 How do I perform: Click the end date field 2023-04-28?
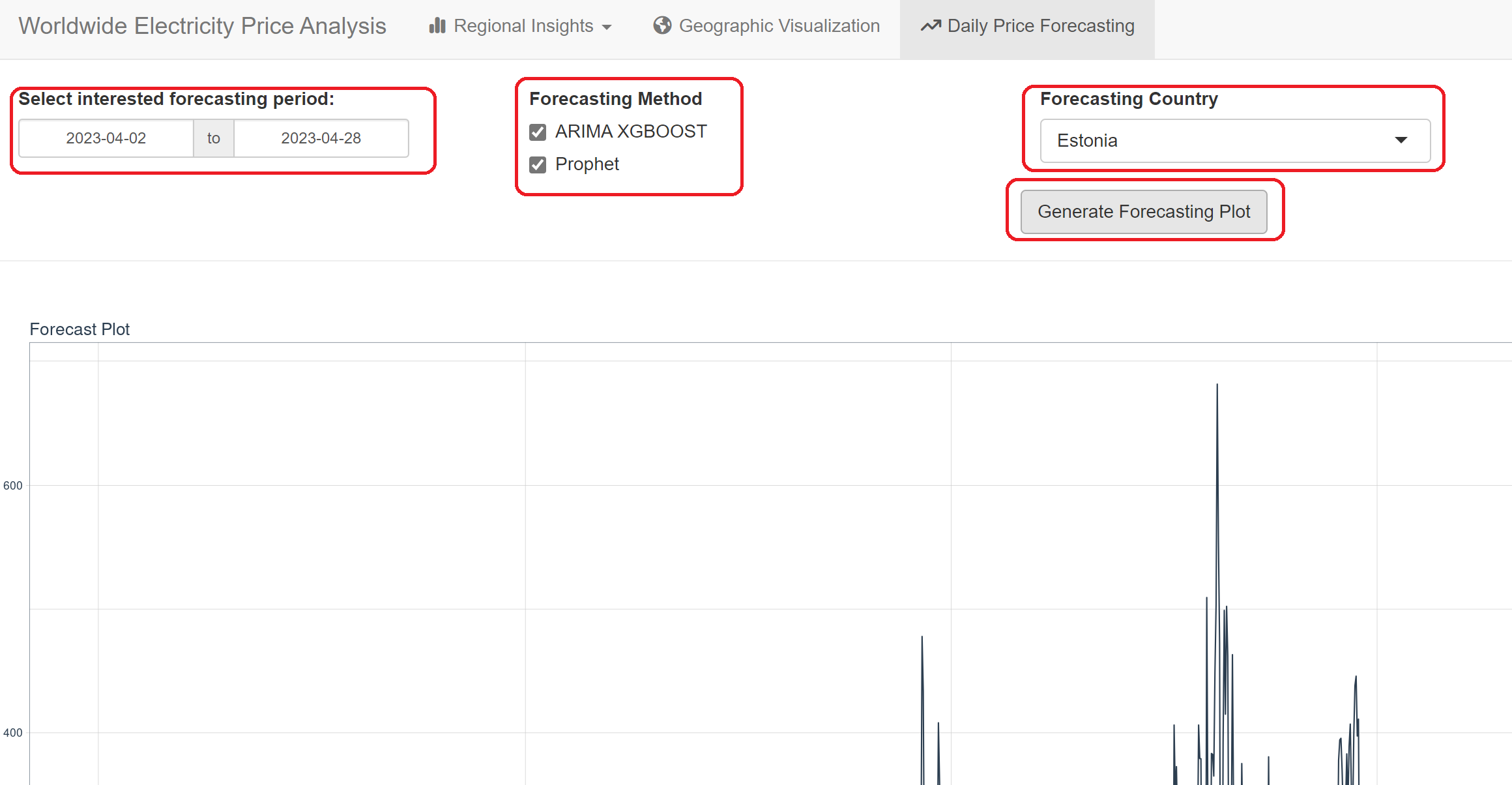pyautogui.click(x=321, y=138)
